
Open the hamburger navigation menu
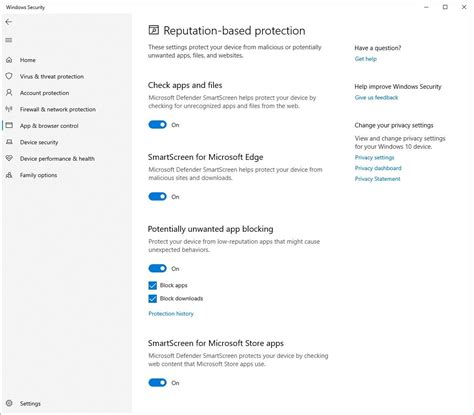tap(9, 40)
